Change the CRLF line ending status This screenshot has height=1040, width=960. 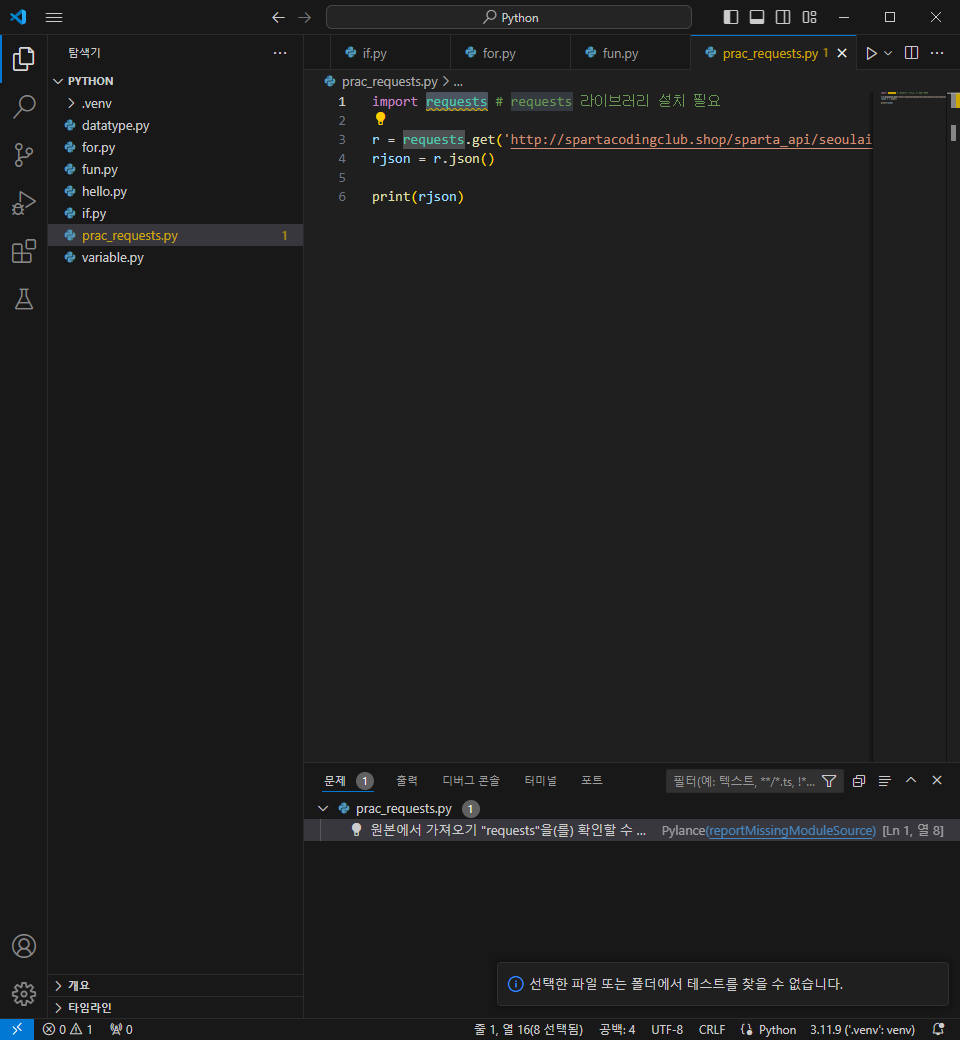pos(712,1029)
